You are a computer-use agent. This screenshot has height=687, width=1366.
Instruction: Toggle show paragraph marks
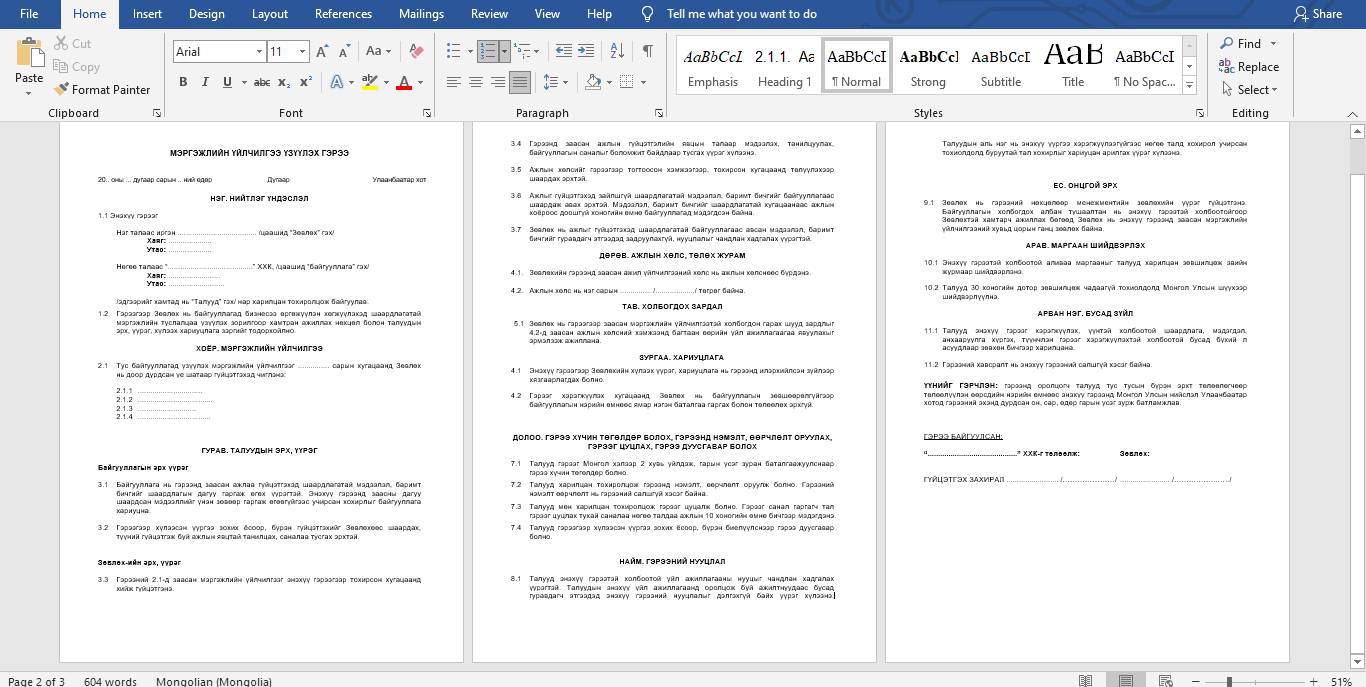(648, 51)
